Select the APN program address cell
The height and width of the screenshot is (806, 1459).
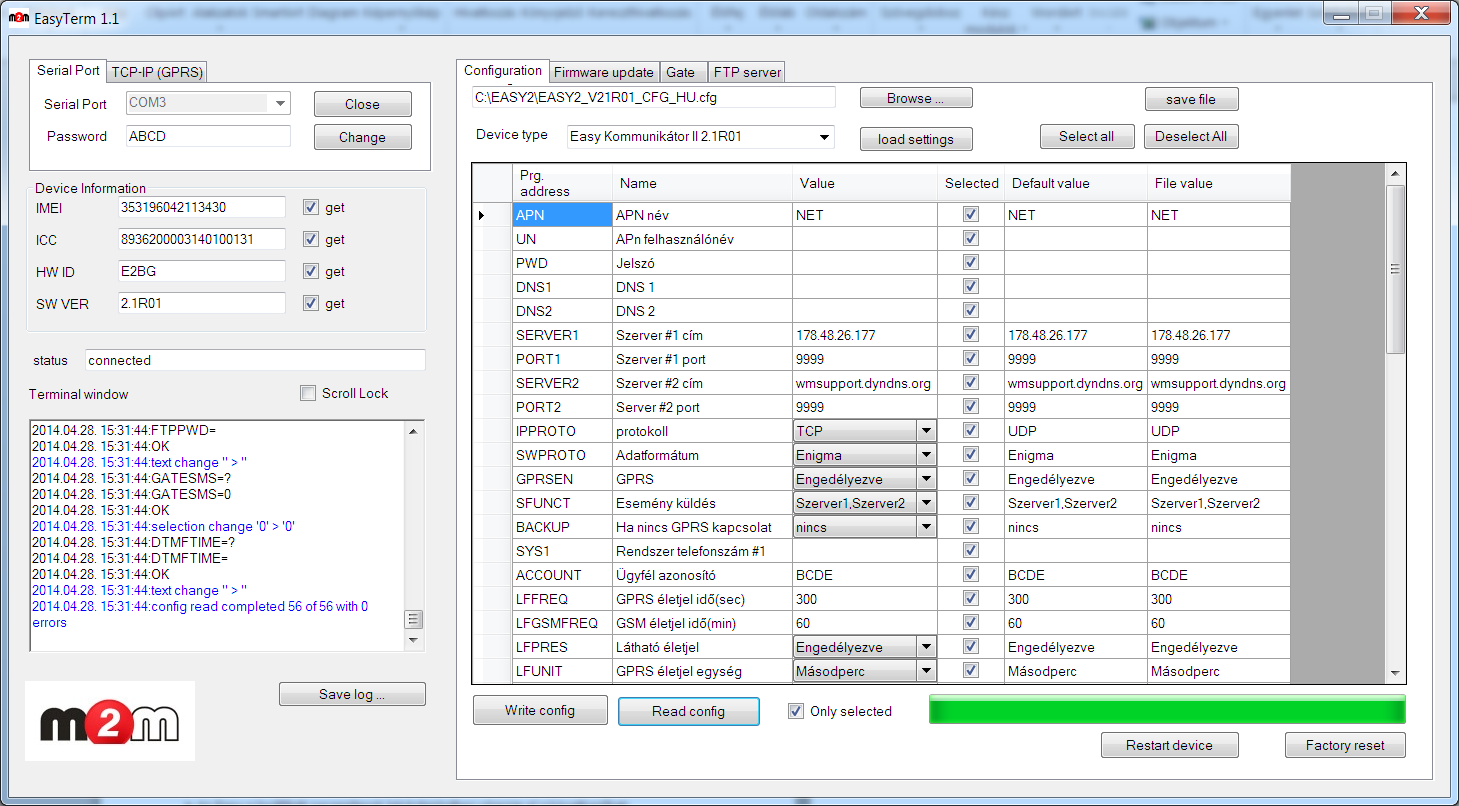pos(562,215)
